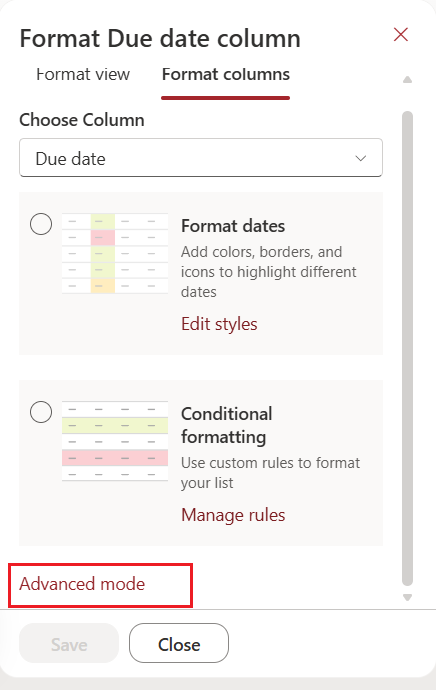This screenshot has height=690, width=436.
Task: Click the scrollbar down arrow
Action: [407, 597]
